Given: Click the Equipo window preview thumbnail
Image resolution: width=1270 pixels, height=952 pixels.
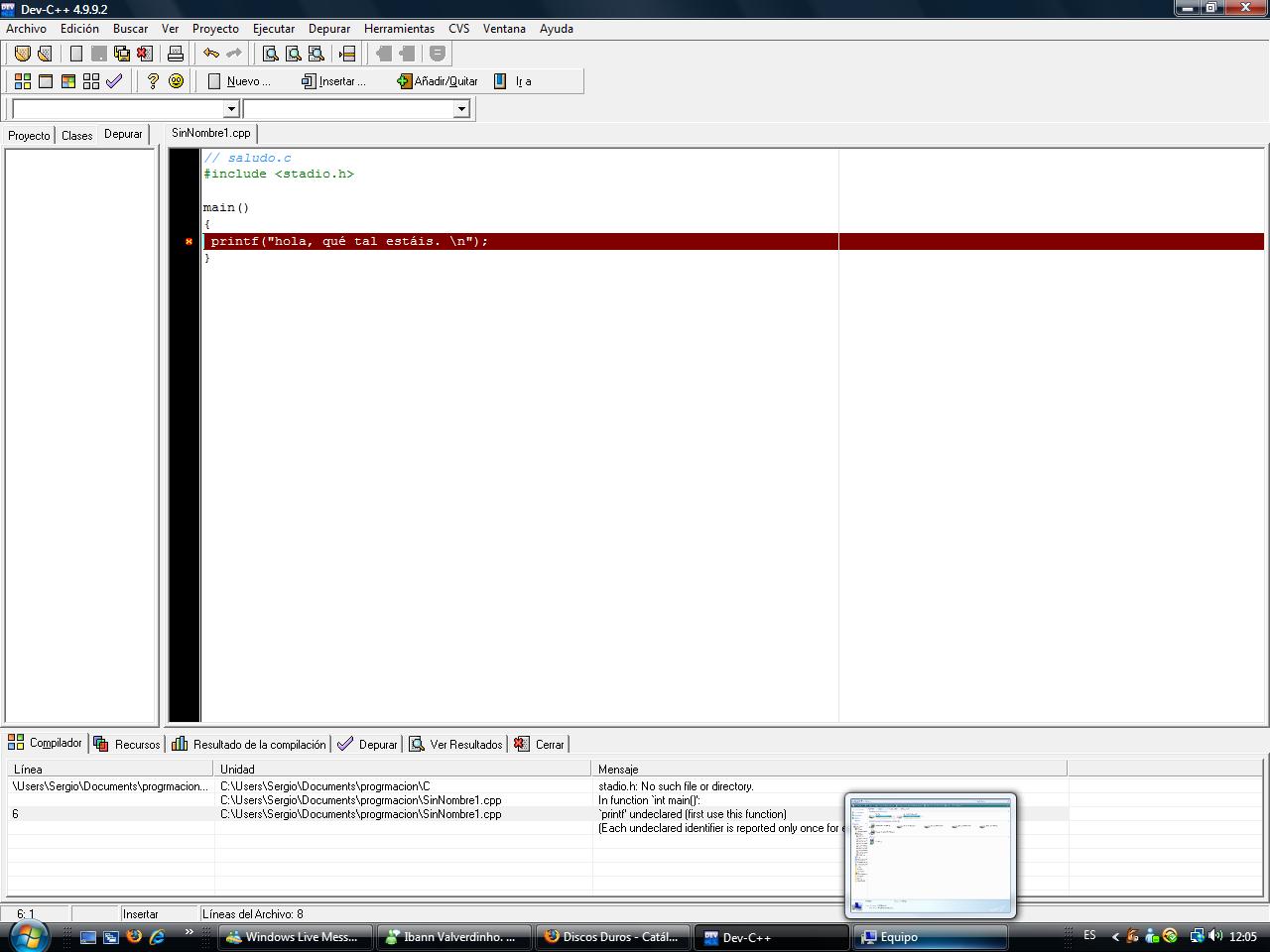Looking at the screenshot, I should tap(931, 855).
